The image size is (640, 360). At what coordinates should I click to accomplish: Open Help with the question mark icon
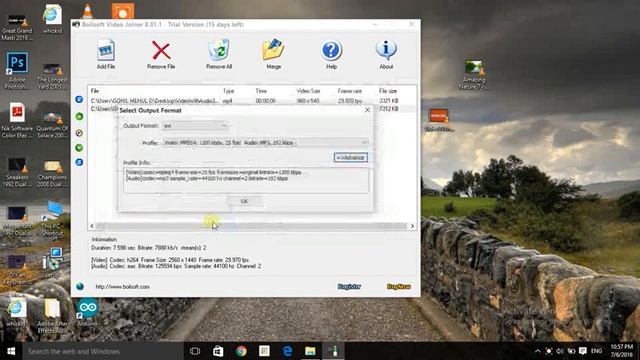[331, 51]
